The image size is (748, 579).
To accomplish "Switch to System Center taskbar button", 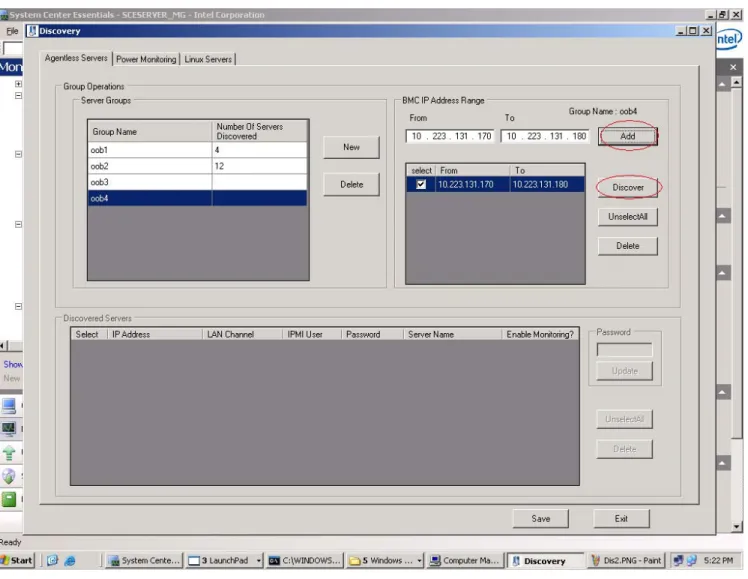I will pos(144,561).
